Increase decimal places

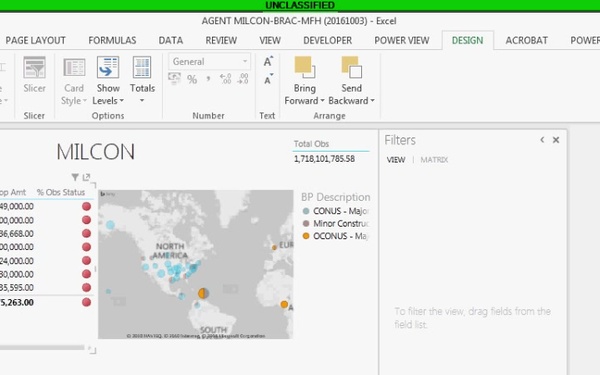[225, 79]
